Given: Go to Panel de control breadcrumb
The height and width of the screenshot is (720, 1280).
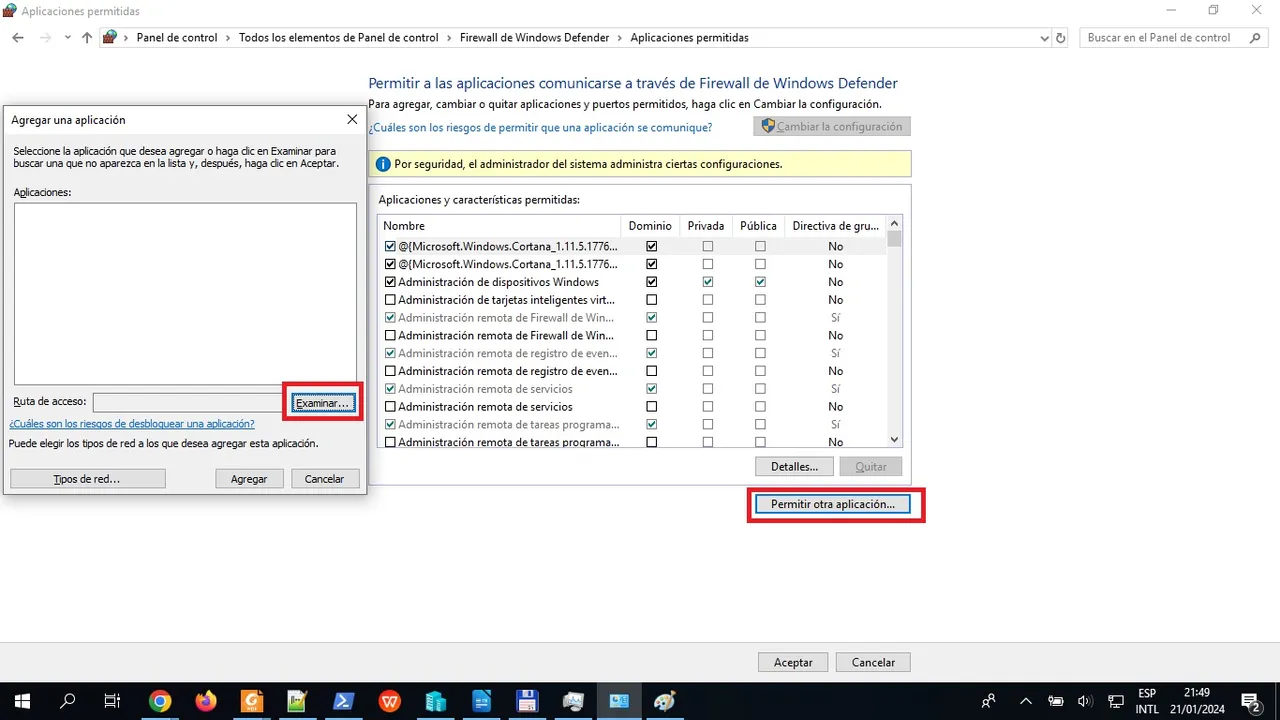Looking at the screenshot, I should [x=177, y=38].
